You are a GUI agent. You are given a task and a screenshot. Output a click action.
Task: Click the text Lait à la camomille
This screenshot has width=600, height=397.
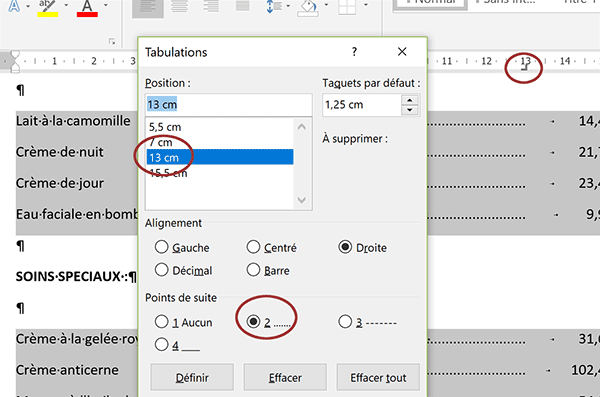pyautogui.click(x=73, y=121)
